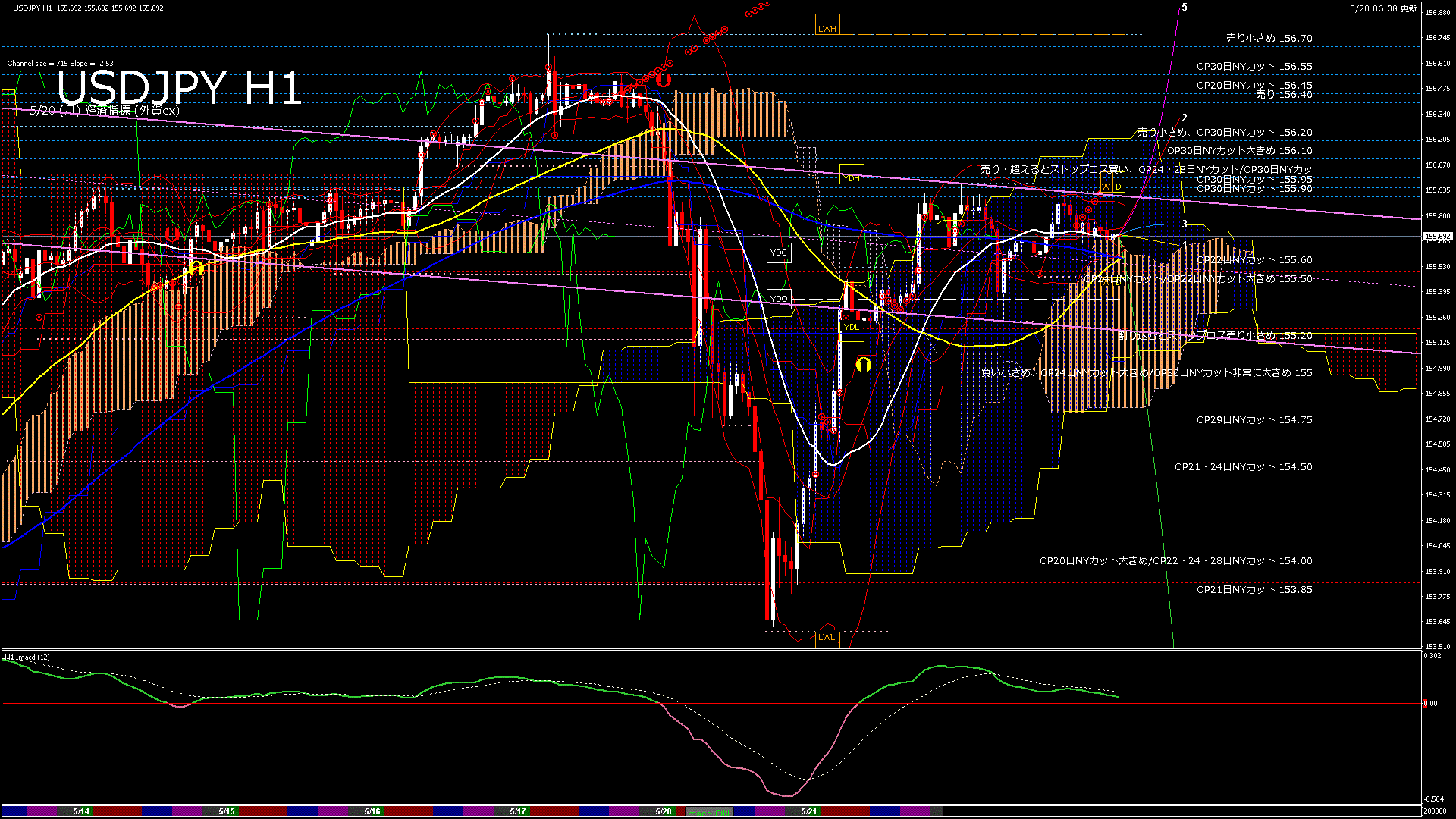Viewport: 1456px width, 819px height.
Task: Click the small W pivot box
Action: coord(1106,187)
